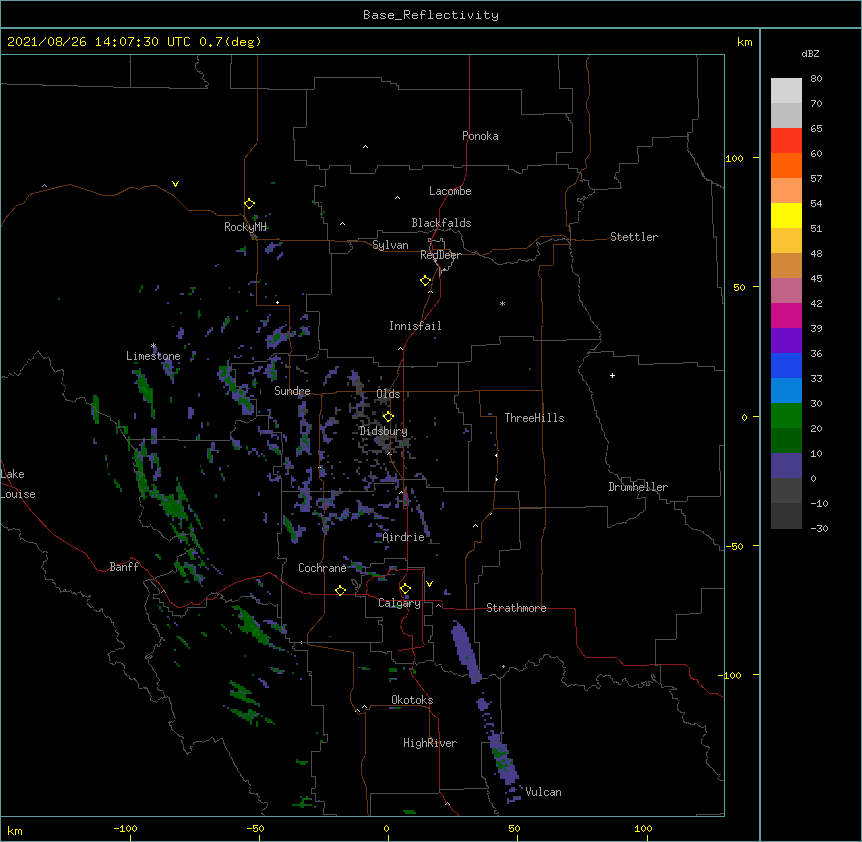Click the Vulcan town label
Viewport: 862px width, 842px height.
[x=543, y=792]
